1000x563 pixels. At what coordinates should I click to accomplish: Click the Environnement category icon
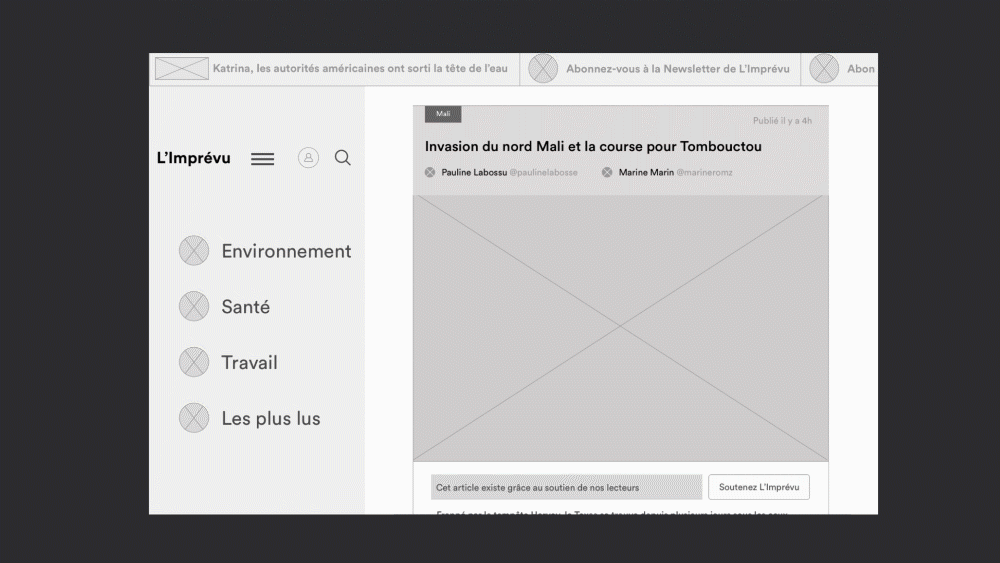194,251
